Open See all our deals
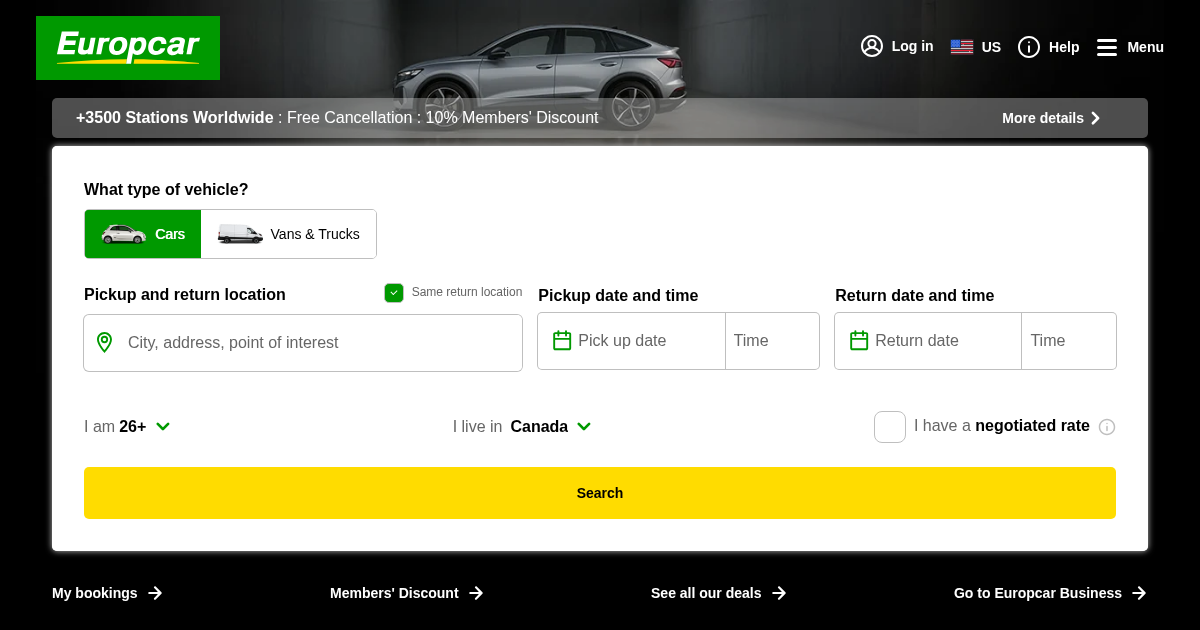This screenshot has width=1200, height=630. (718, 593)
